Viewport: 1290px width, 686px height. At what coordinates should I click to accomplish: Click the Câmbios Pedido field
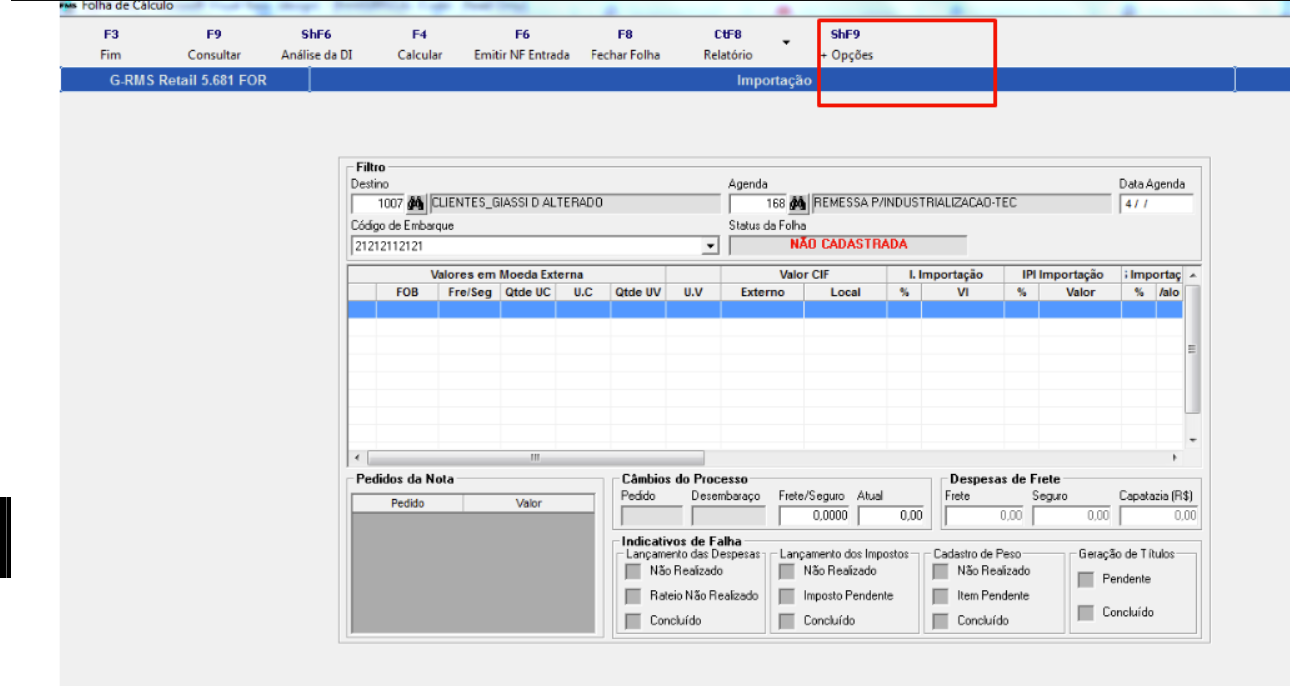[x=652, y=516]
